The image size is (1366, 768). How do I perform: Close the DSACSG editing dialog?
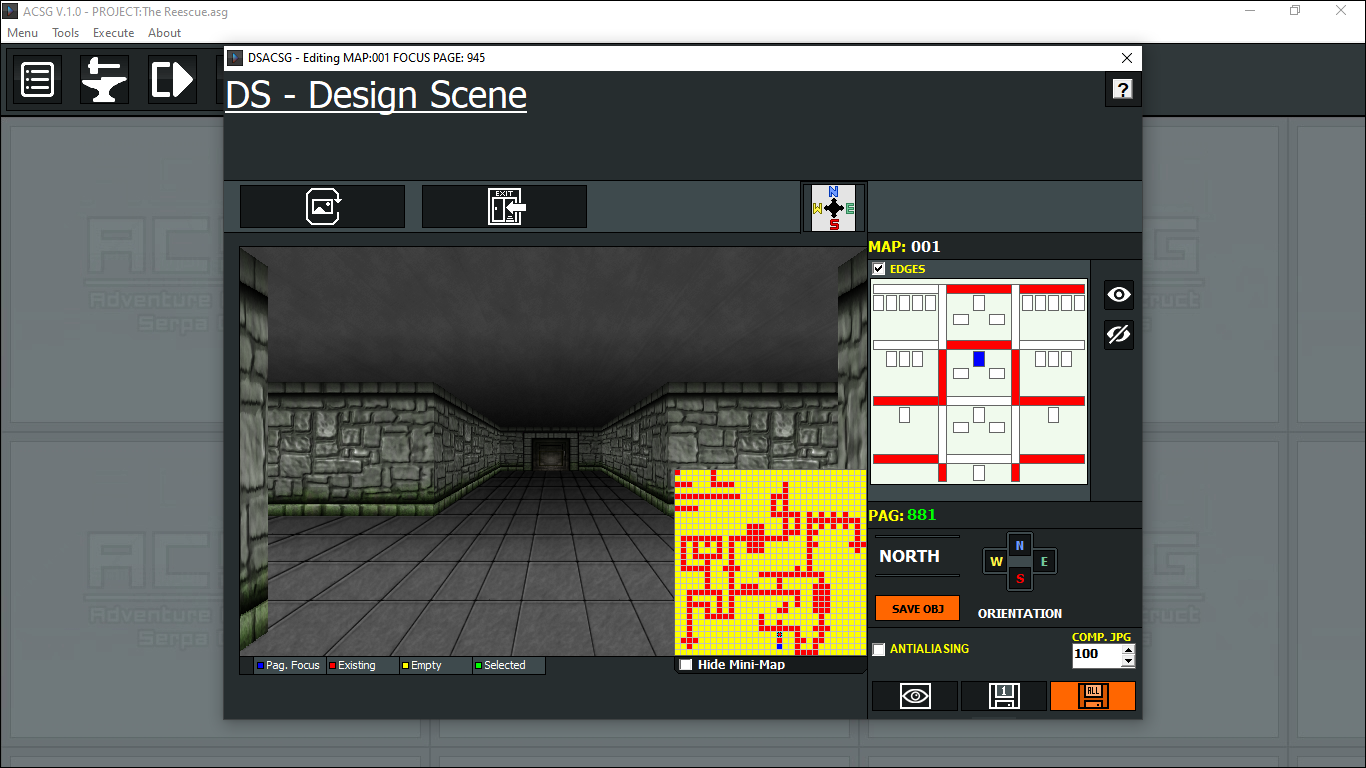tap(1127, 58)
